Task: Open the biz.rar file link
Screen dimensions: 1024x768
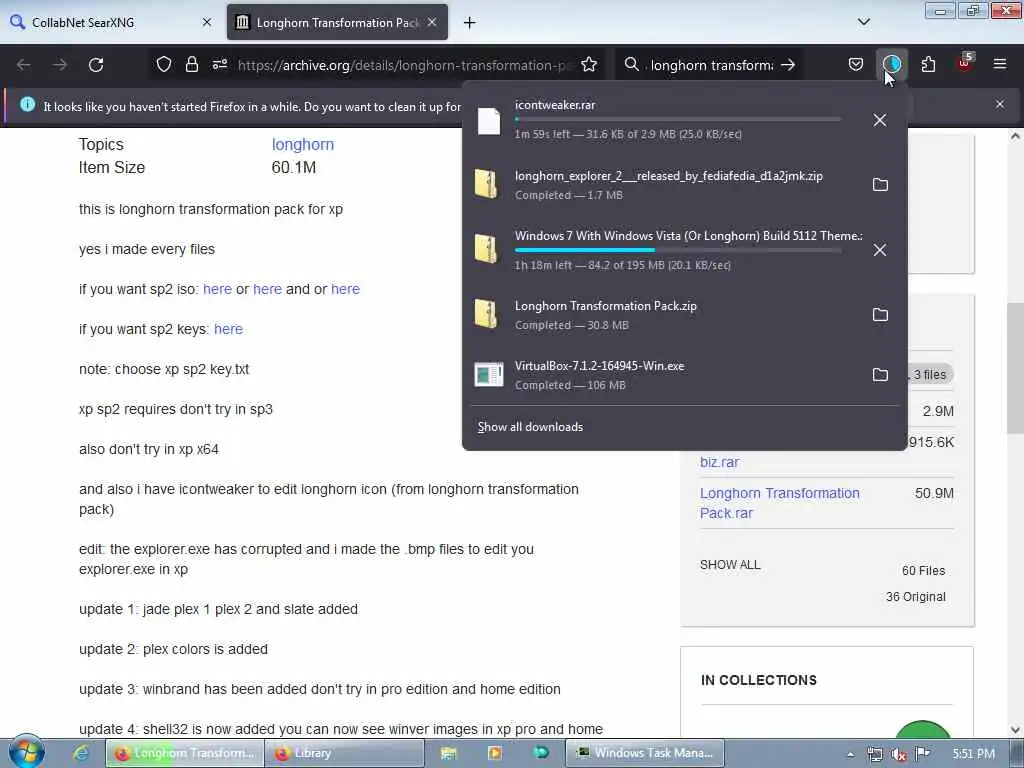Action: click(720, 462)
